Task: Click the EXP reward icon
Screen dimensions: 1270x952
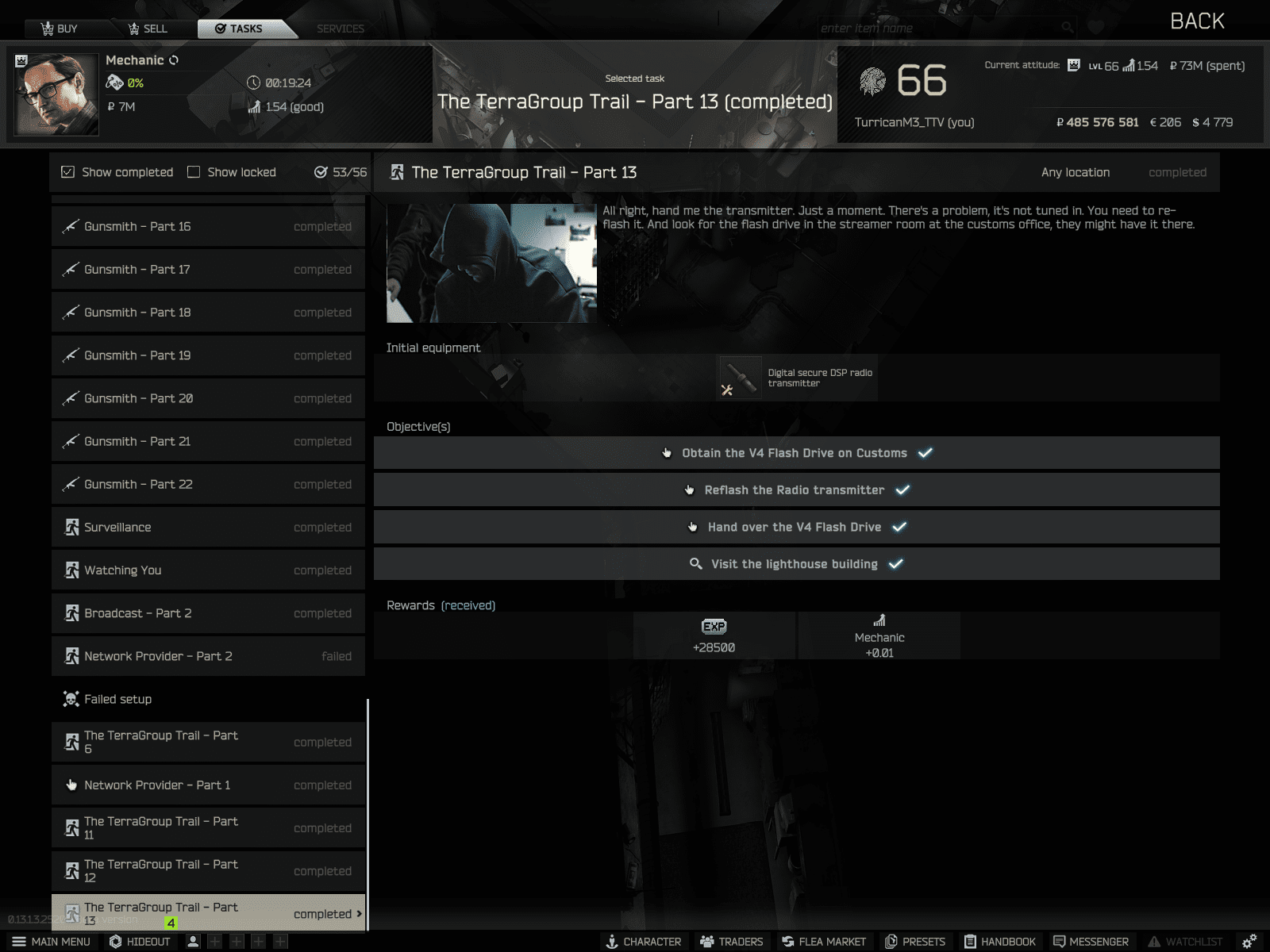Action: pyautogui.click(x=714, y=627)
